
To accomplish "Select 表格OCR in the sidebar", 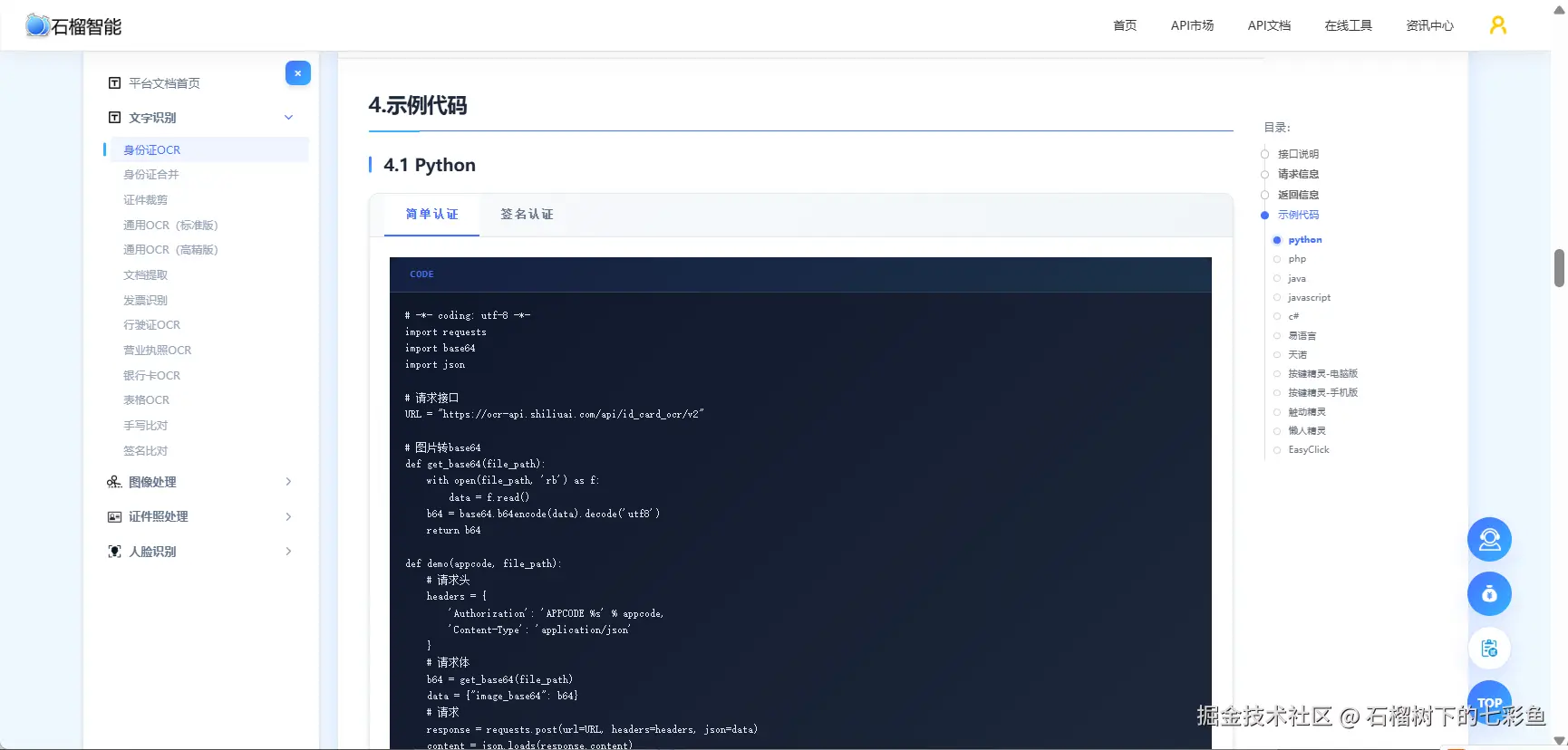I will [146, 400].
